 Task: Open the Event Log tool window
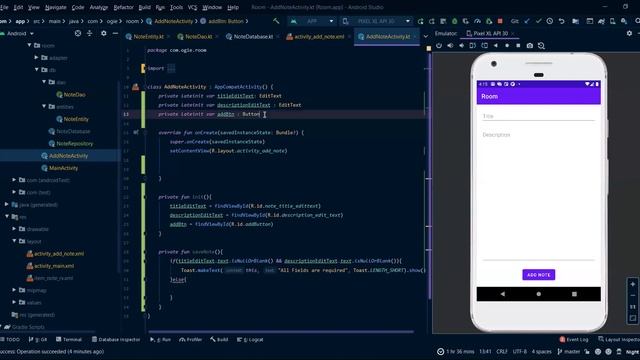pyautogui.click(x=573, y=340)
